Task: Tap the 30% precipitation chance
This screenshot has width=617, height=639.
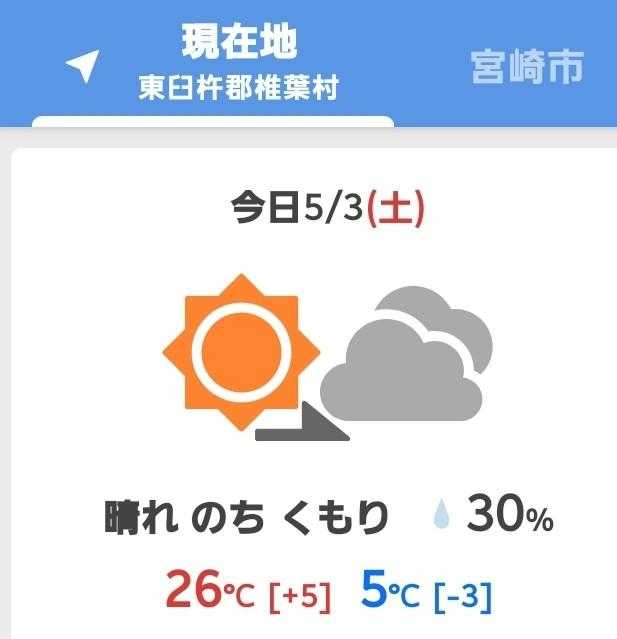Action: (509, 517)
